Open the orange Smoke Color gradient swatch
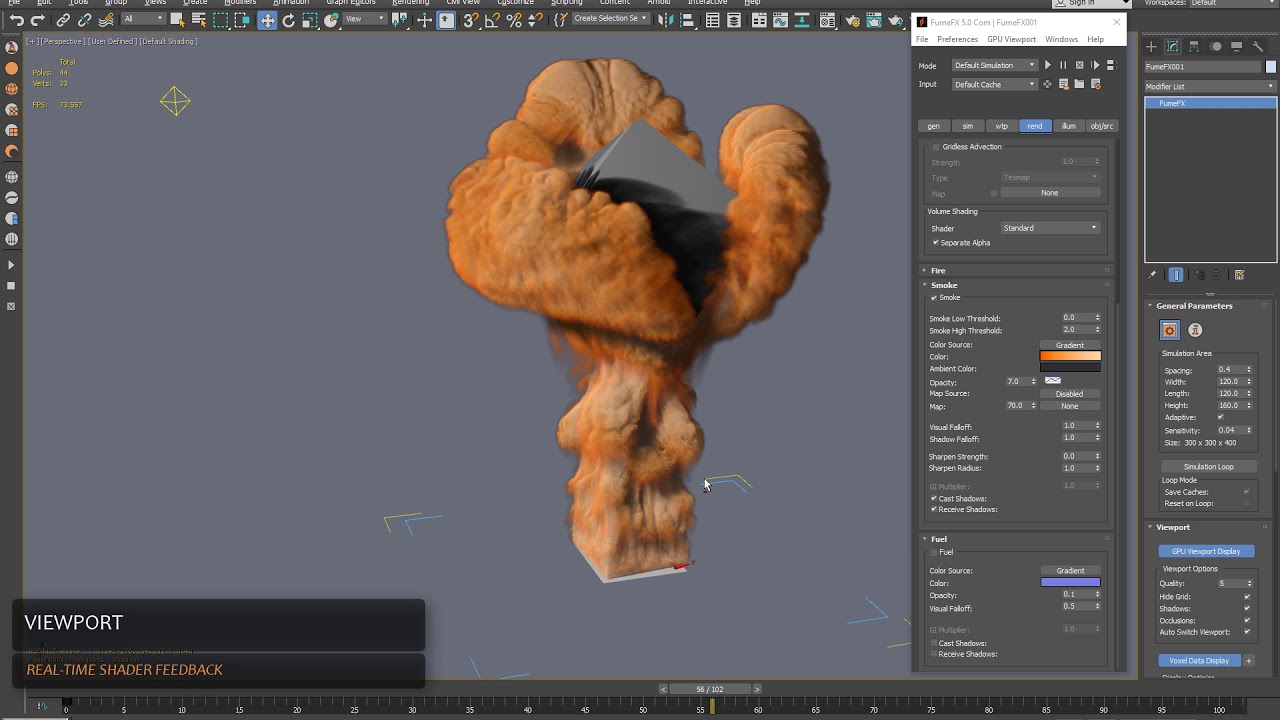The image size is (1280, 720). (x=1070, y=356)
